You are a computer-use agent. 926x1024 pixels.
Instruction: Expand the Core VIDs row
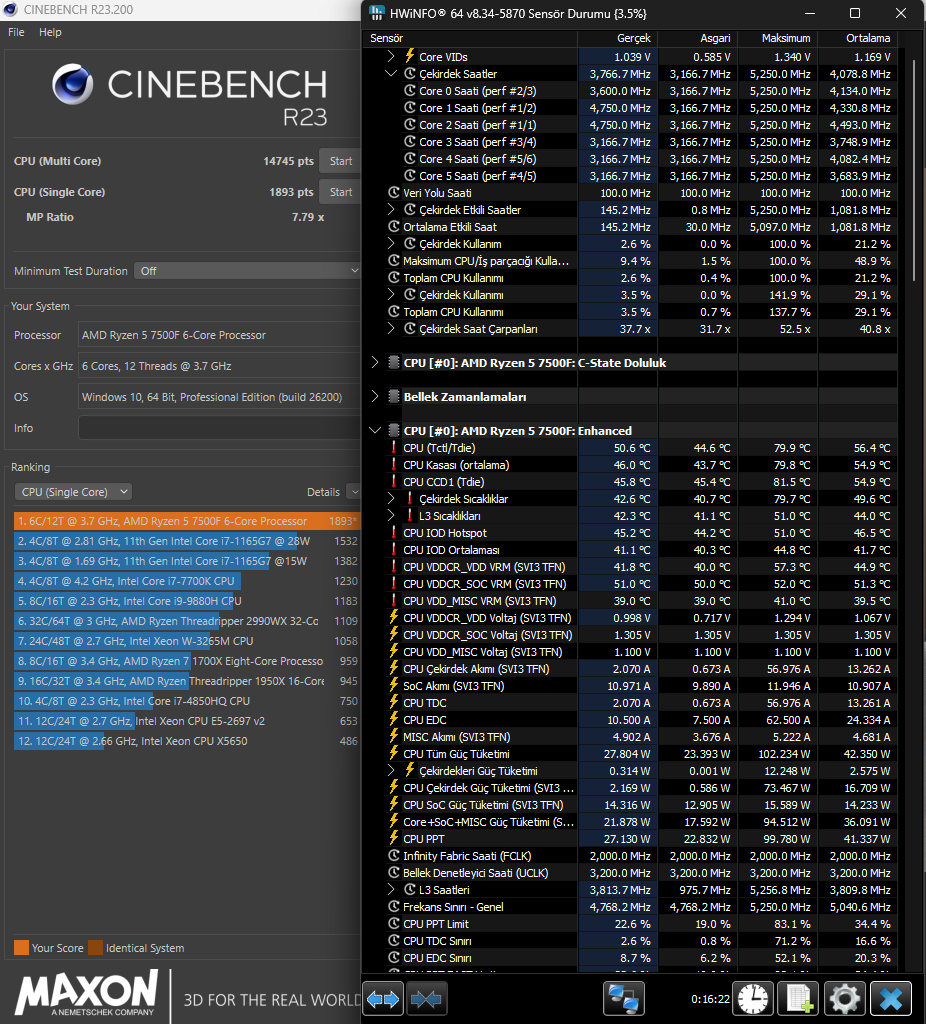(x=391, y=56)
